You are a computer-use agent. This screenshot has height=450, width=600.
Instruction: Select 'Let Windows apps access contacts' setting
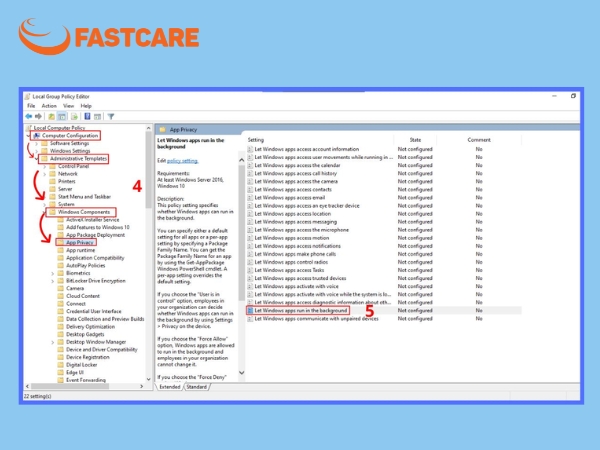click(293, 189)
